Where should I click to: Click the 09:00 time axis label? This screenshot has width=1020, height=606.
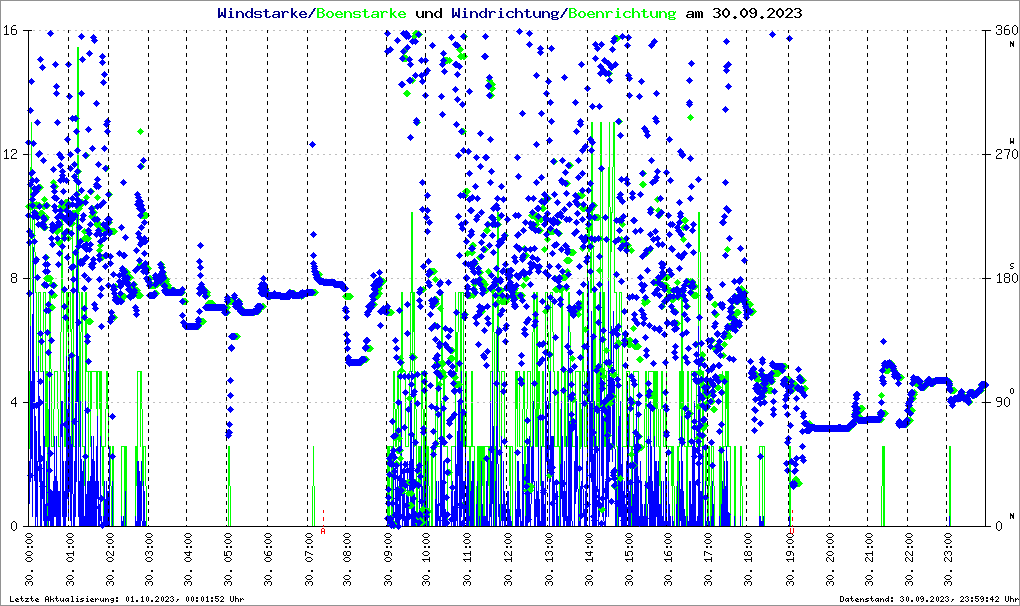pos(387,559)
